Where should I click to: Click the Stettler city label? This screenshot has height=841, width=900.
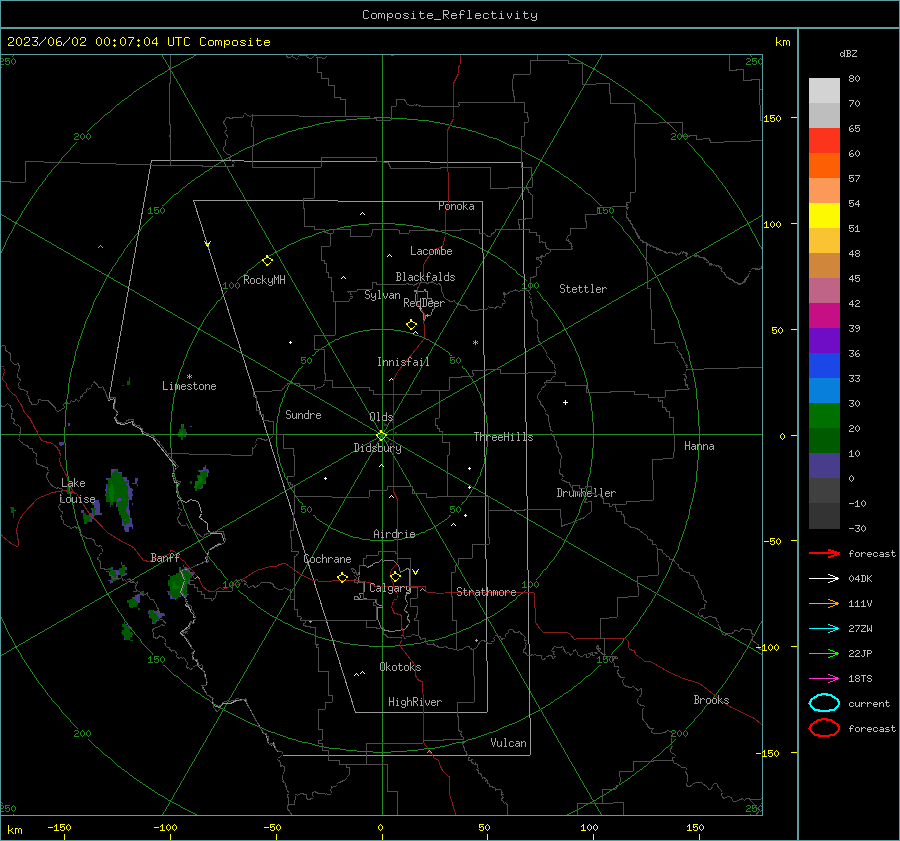(583, 289)
